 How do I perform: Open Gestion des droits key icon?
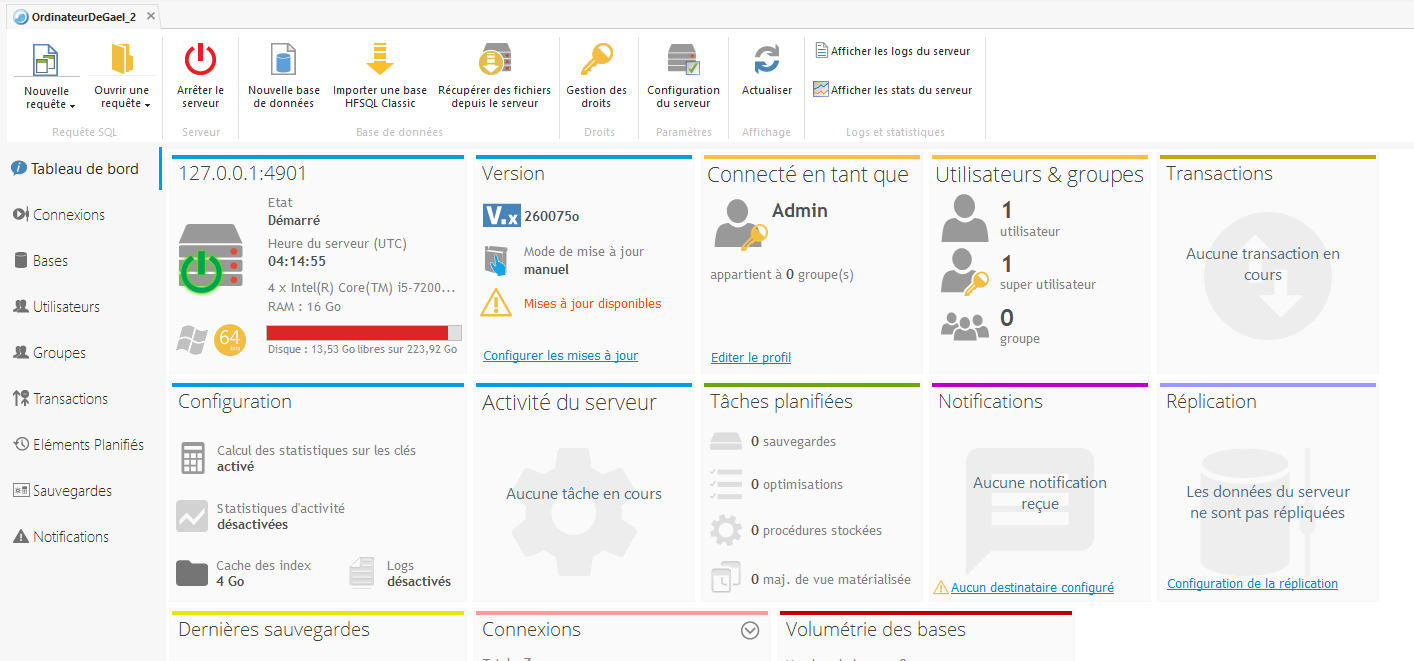pos(596,59)
